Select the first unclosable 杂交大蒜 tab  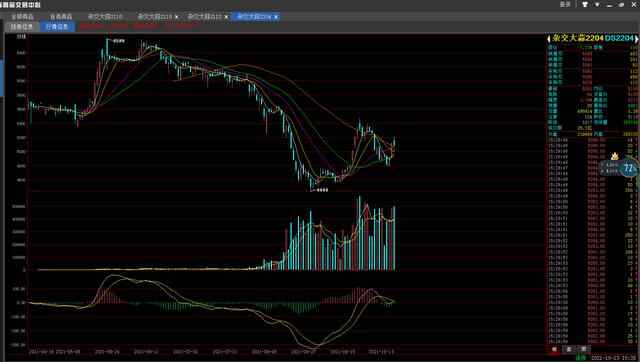click(x=105, y=17)
